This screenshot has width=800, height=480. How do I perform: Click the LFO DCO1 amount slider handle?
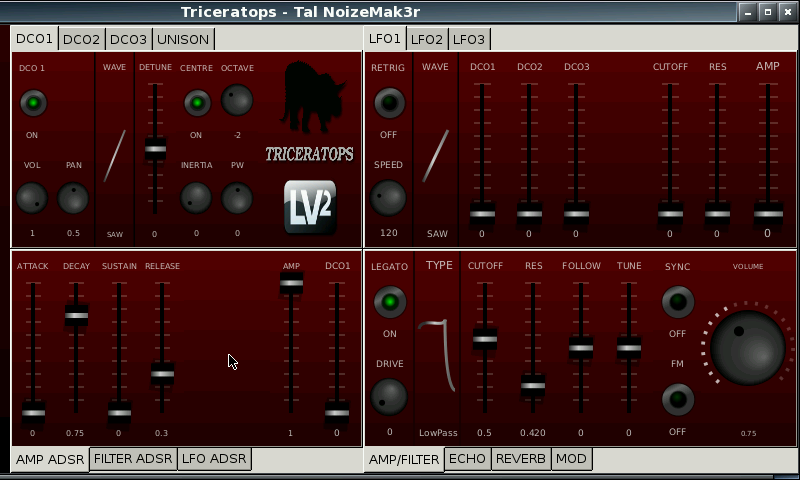tap(482, 213)
